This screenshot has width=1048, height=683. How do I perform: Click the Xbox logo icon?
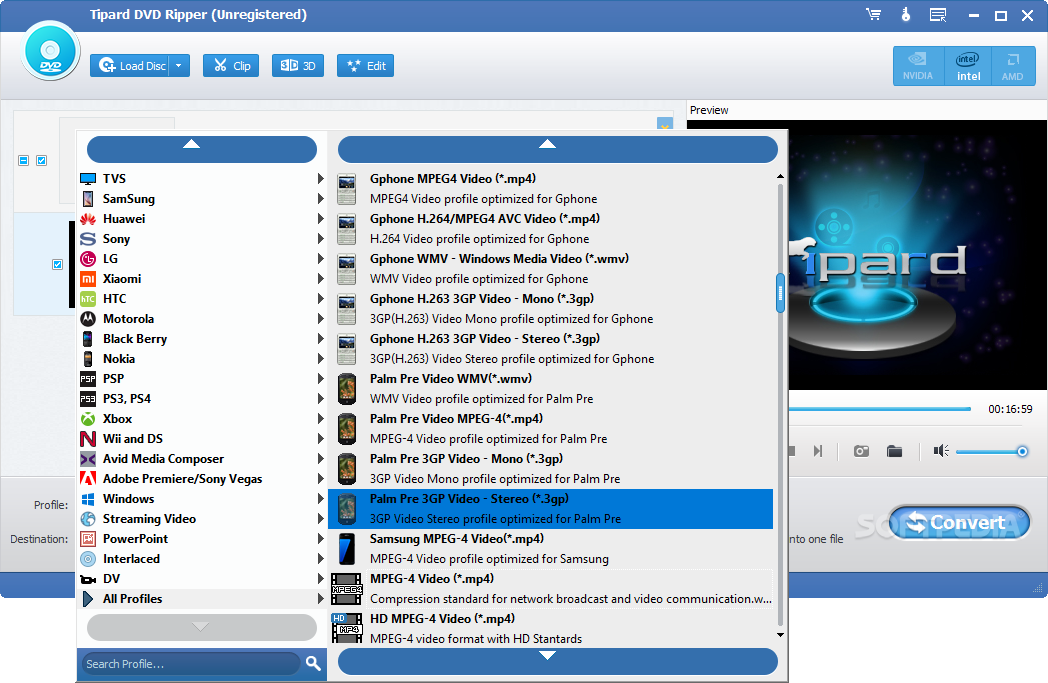click(x=88, y=419)
